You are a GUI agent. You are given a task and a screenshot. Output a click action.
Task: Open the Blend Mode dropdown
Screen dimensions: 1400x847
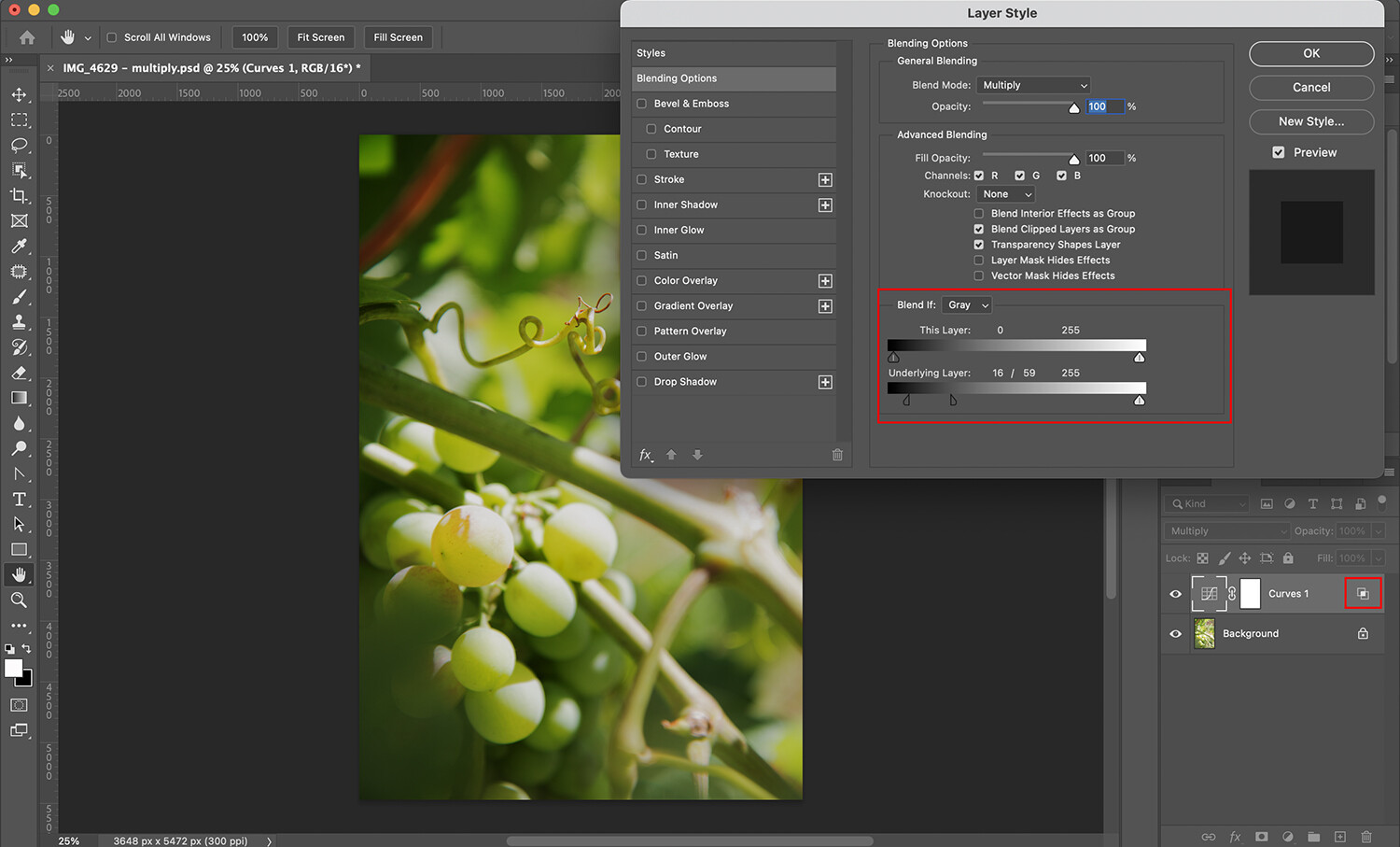(x=1034, y=85)
